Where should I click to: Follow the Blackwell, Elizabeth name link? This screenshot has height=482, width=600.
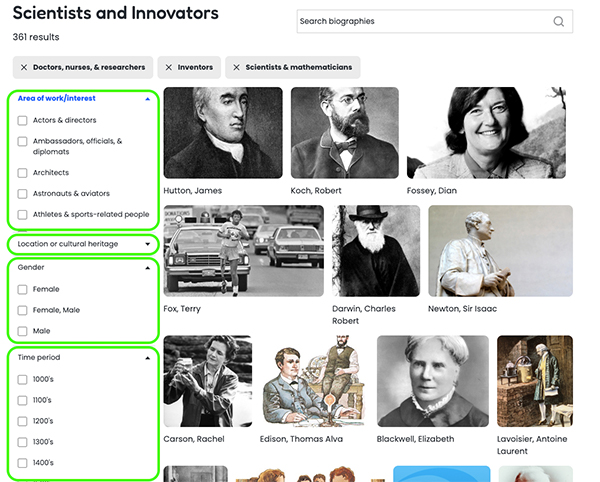[x=415, y=439]
